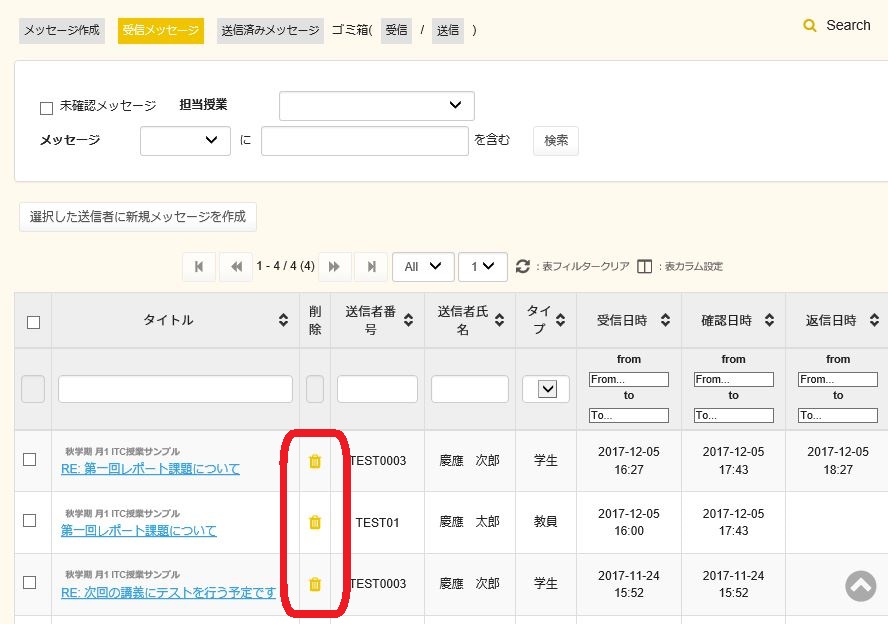Tick the select-all checkbox in table header

pos(33,322)
